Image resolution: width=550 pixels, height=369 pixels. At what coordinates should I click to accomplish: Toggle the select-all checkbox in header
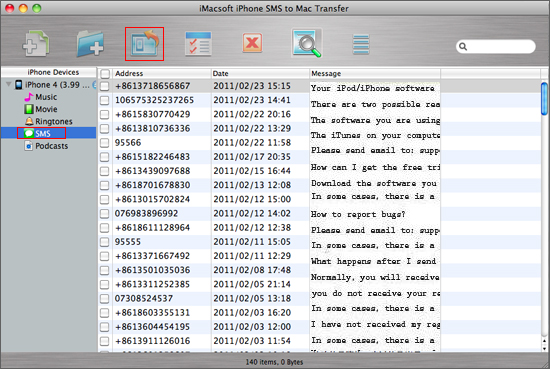(105, 74)
